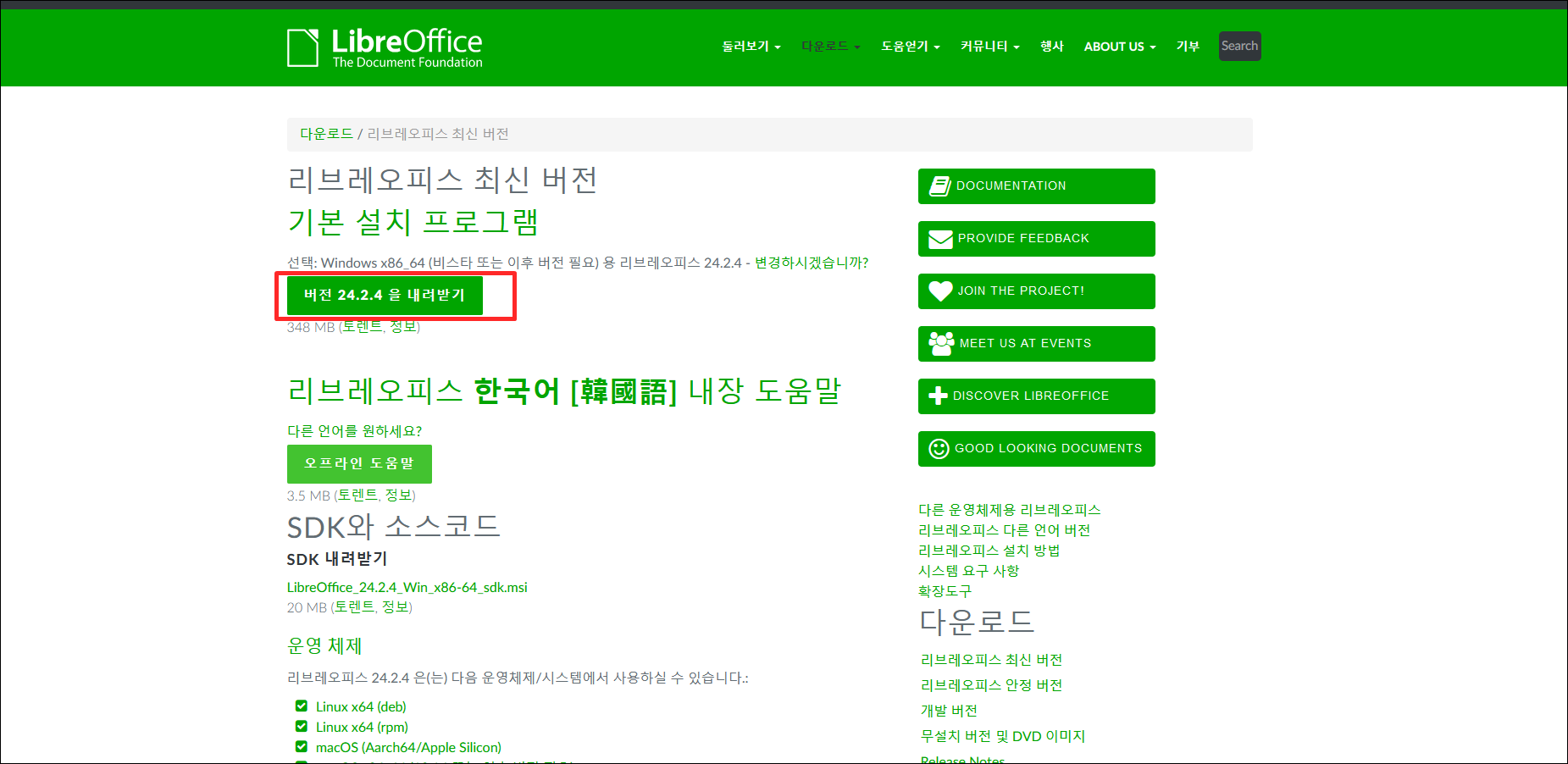Click the Documentation book icon

940,186
